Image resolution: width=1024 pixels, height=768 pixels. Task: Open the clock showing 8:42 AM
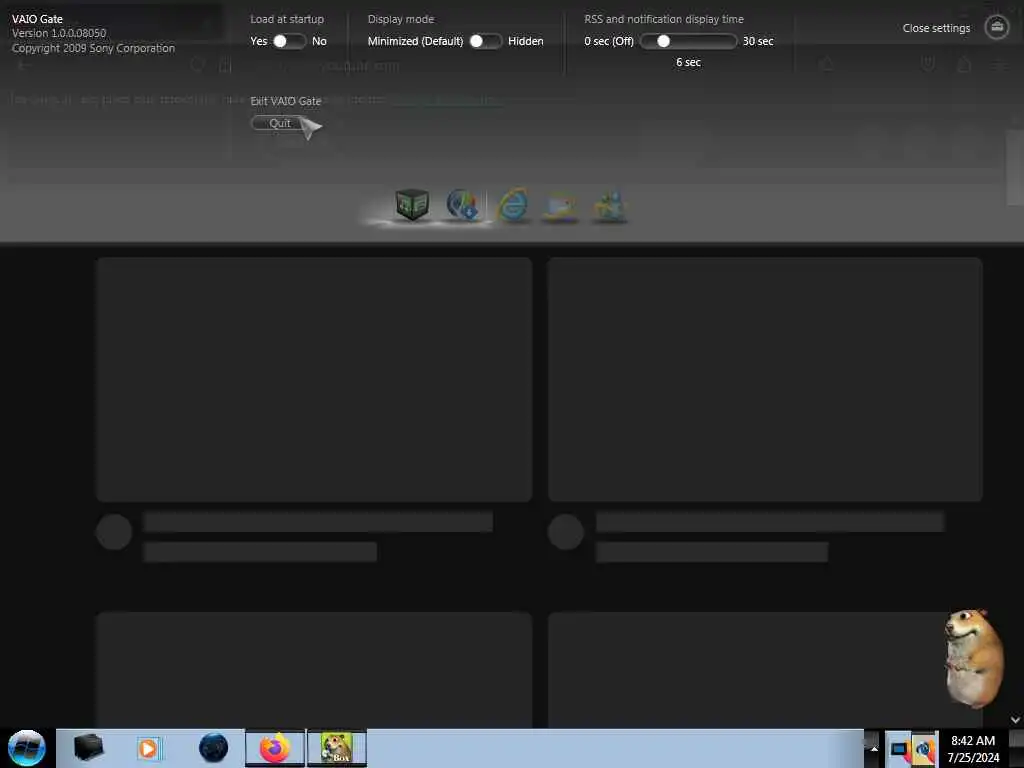pos(973,748)
